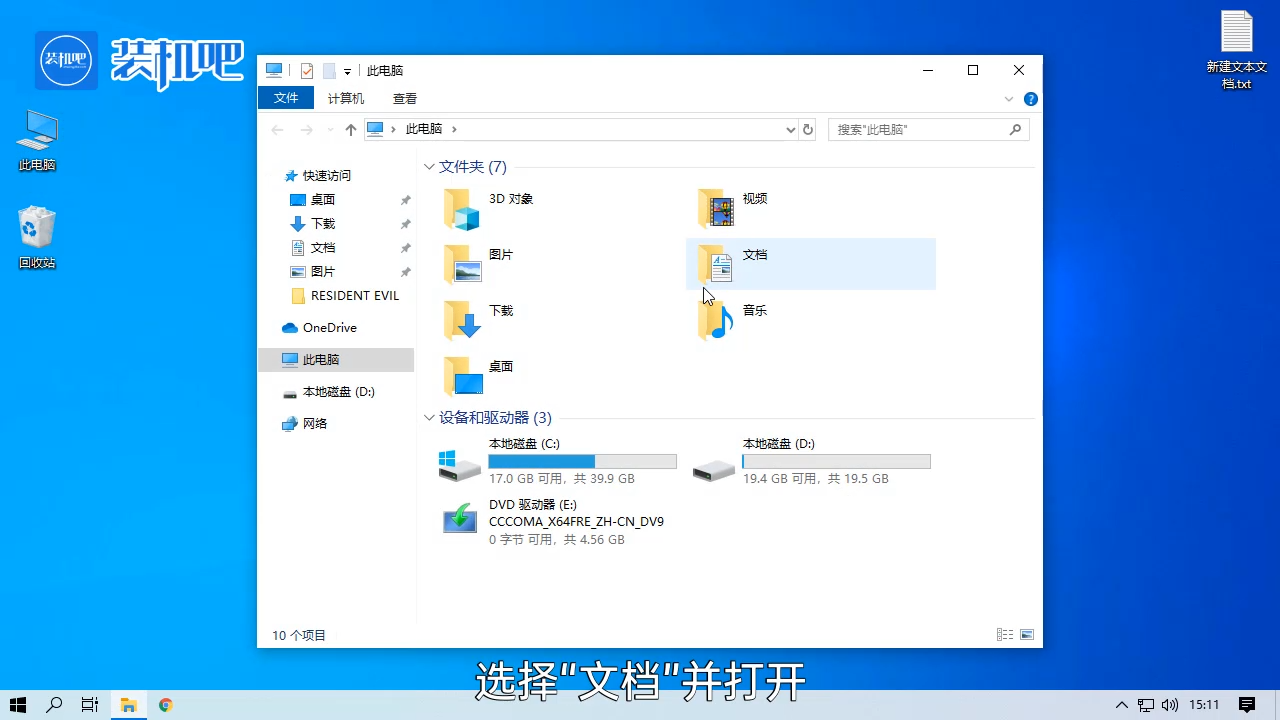Open the address bar history dropdown
1280x720 pixels.
click(x=790, y=129)
